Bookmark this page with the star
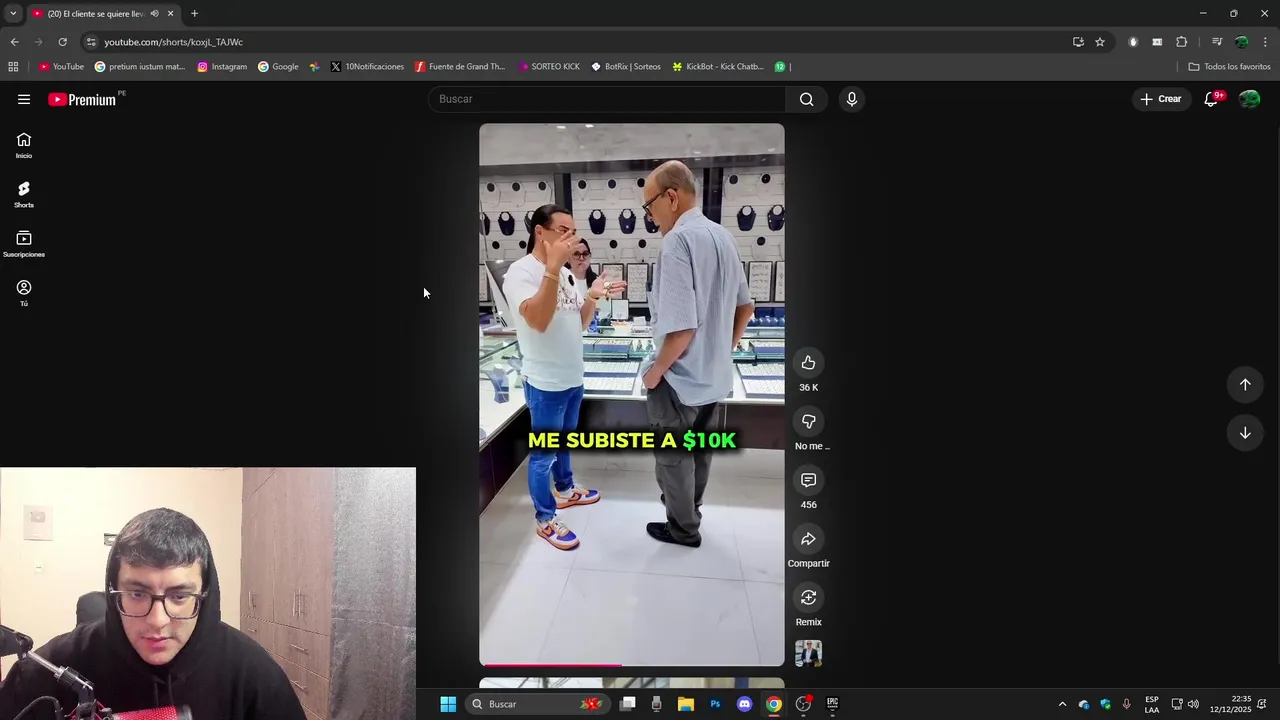 [1100, 42]
